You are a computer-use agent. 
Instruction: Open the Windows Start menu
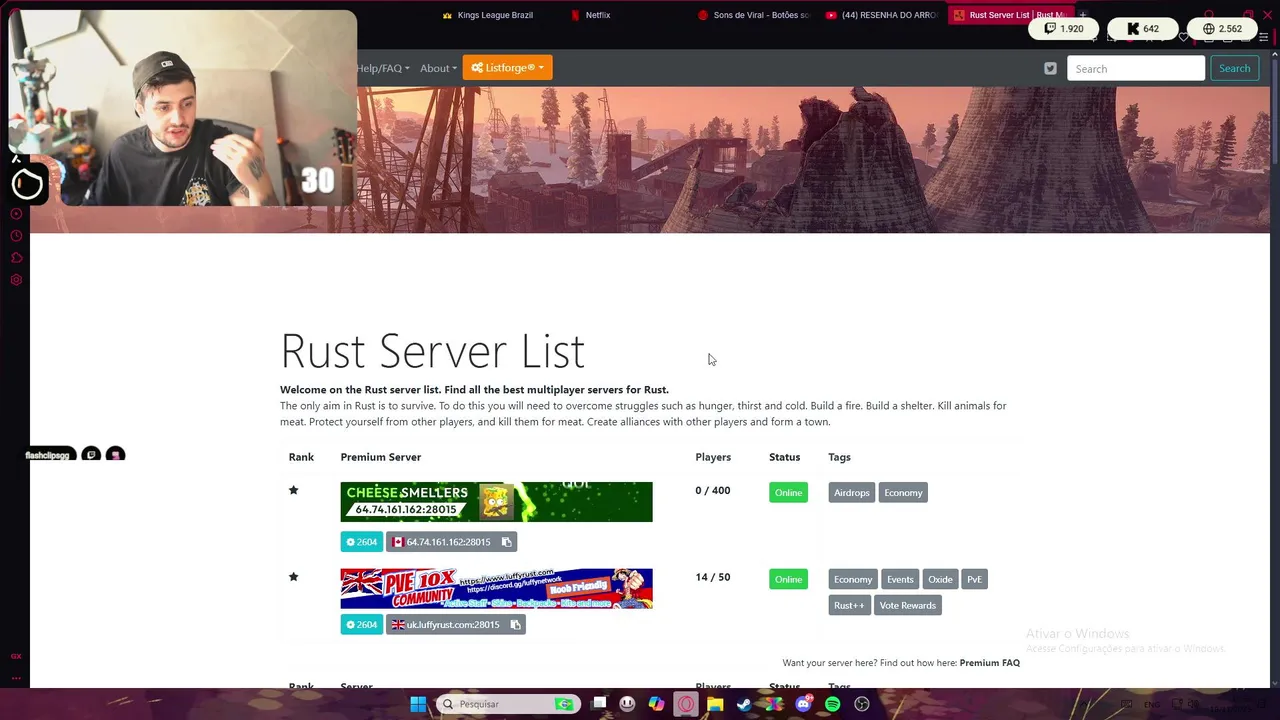[x=418, y=704]
